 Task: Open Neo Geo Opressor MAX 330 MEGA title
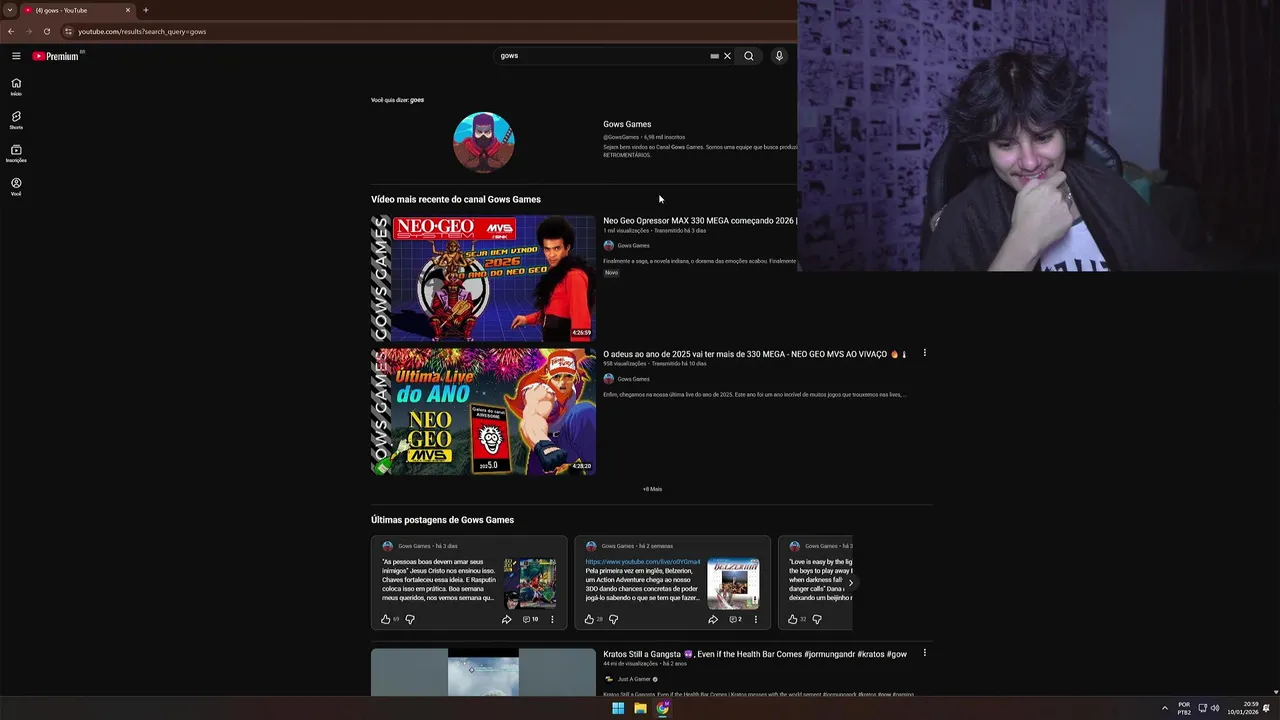[700, 221]
